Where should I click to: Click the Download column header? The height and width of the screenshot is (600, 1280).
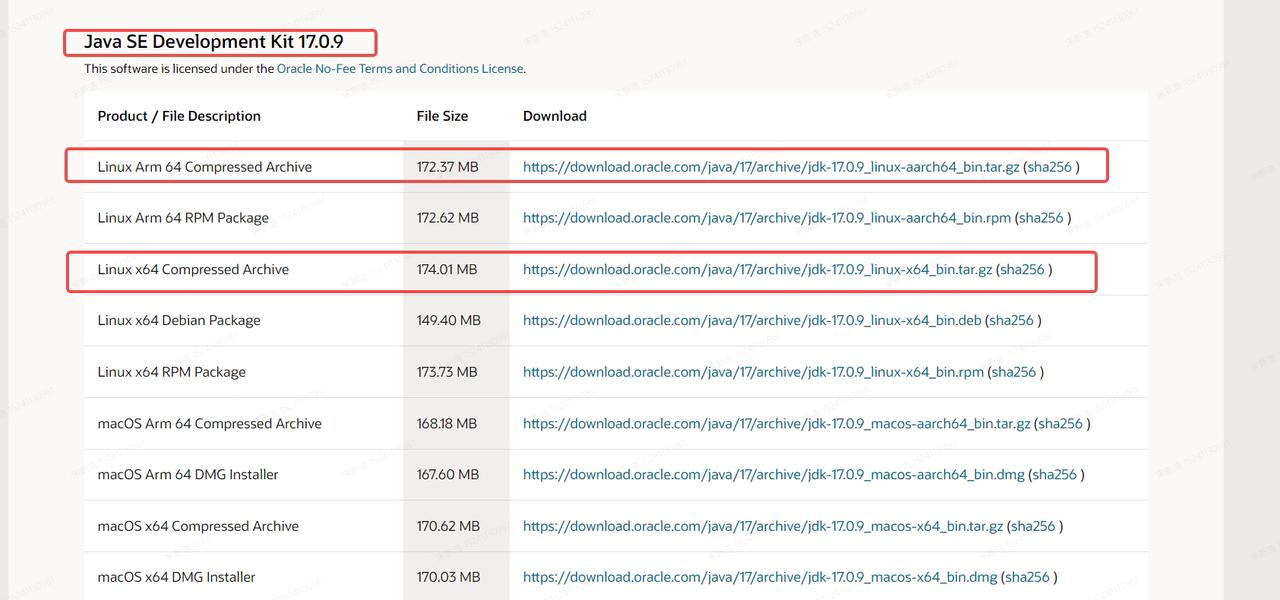point(555,116)
